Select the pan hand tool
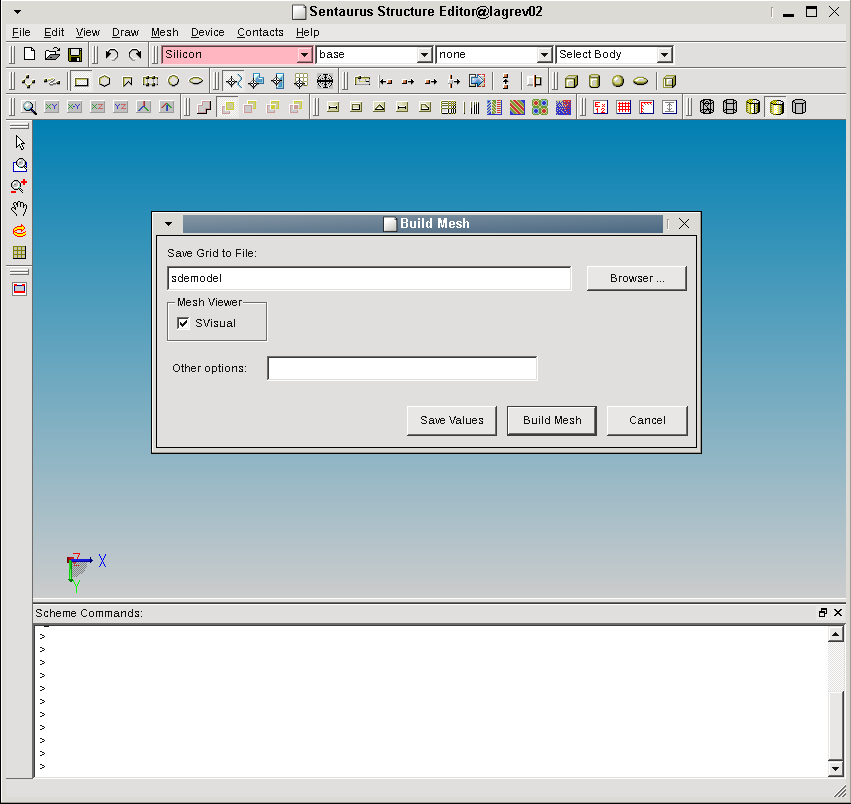The height and width of the screenshot is (804, 851). pyautogui.click(x=19, y=208)
